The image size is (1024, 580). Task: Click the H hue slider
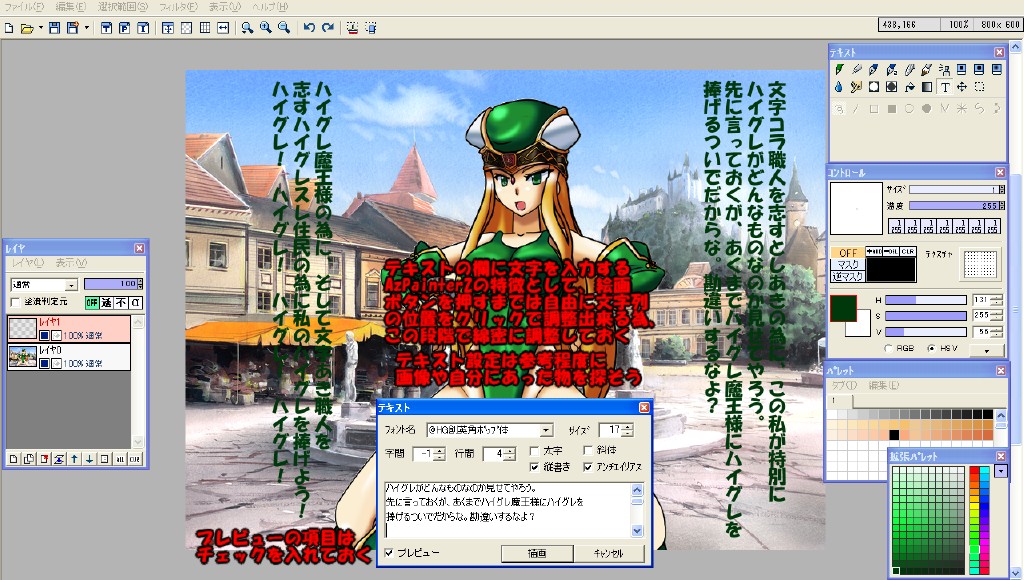pos(925,300)
